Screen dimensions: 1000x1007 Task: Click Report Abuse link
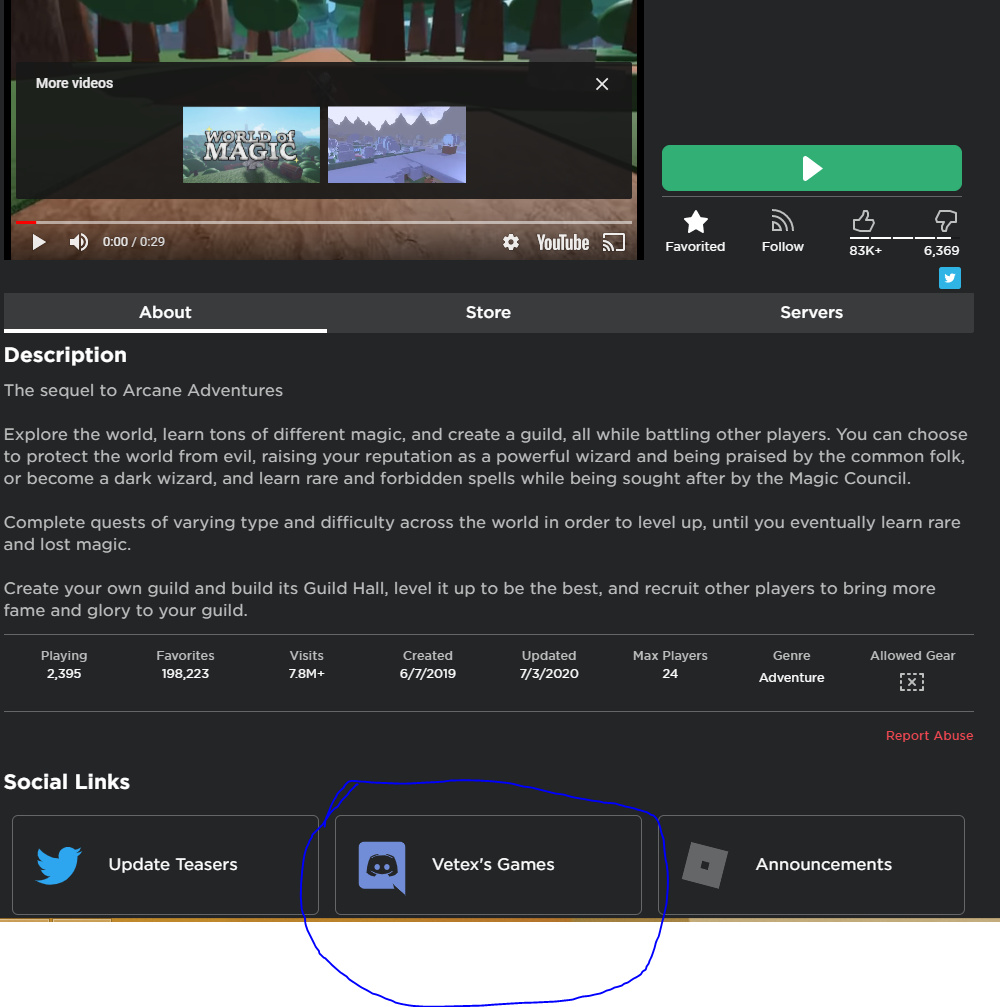point(929,736)
